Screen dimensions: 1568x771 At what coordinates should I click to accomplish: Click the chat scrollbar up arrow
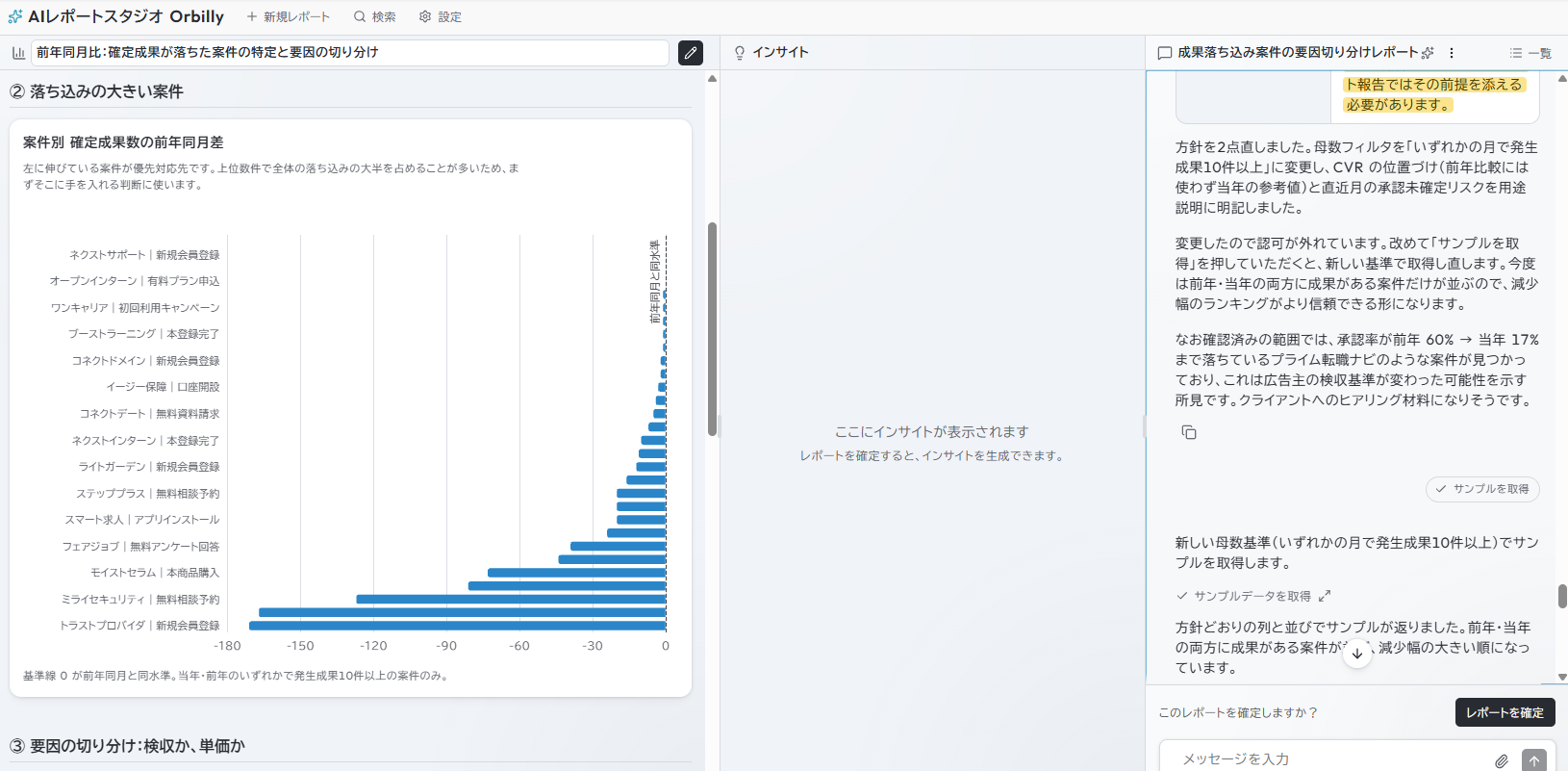click(1562, 77)
